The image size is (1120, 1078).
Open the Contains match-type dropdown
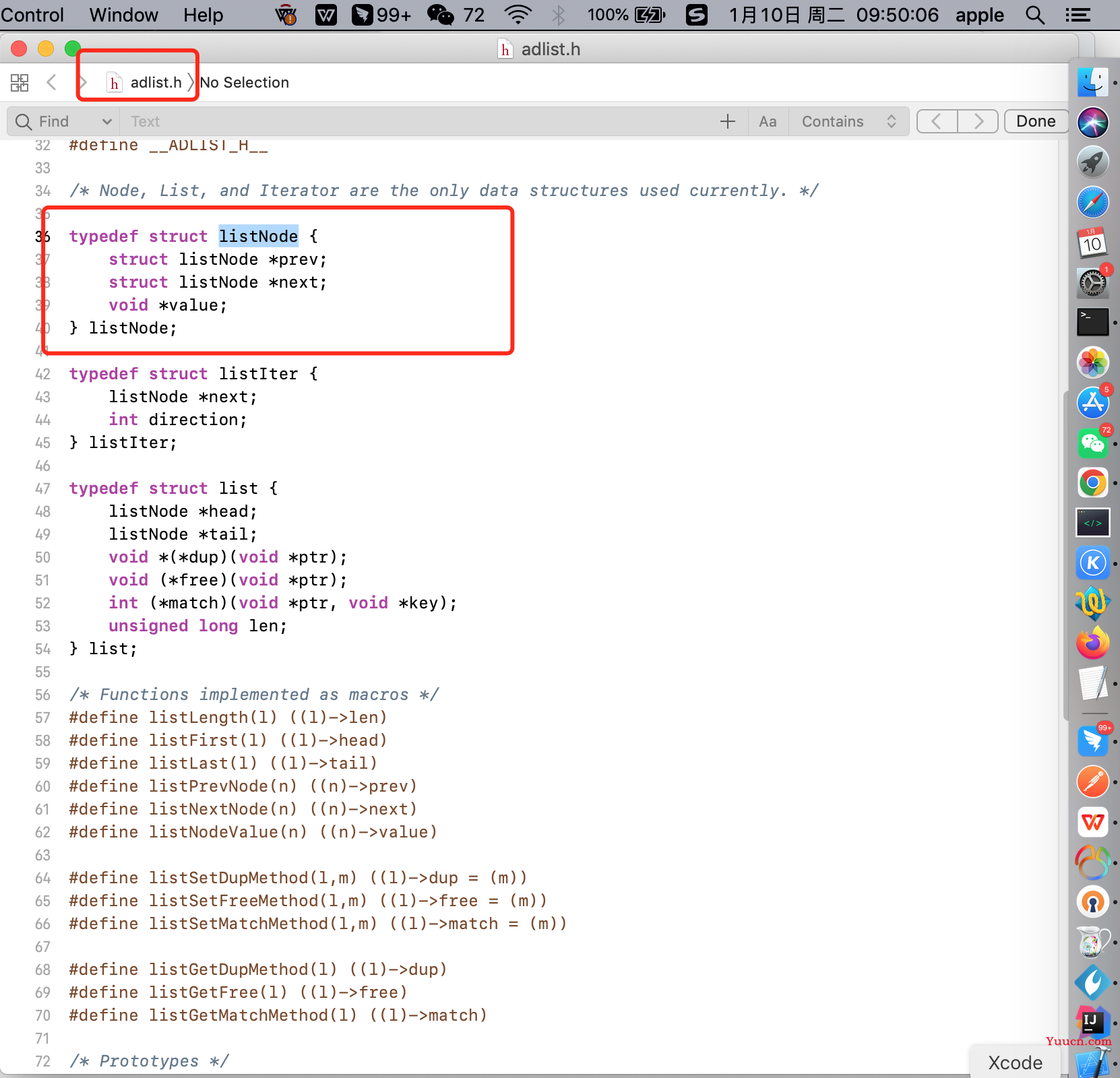[x=848, y=121]
